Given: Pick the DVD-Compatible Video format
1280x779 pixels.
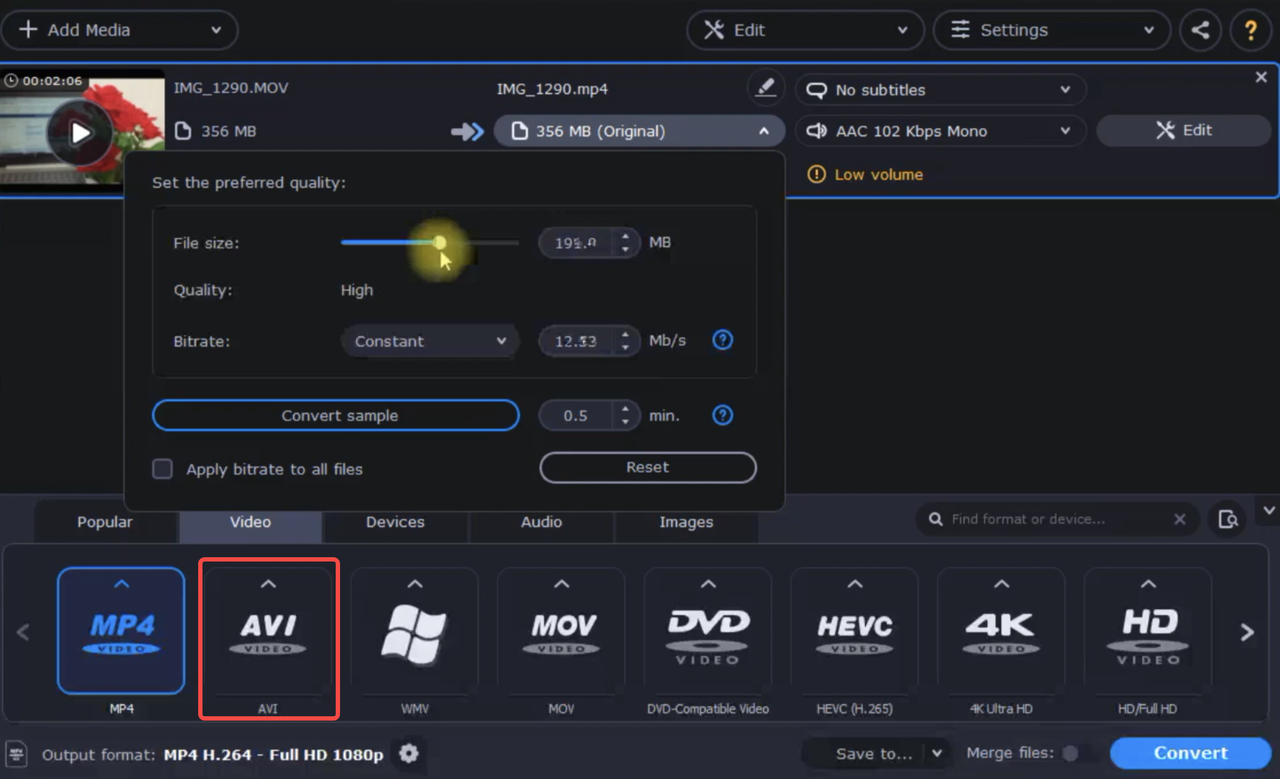Looking at the screenshot, I should point(707,631).
